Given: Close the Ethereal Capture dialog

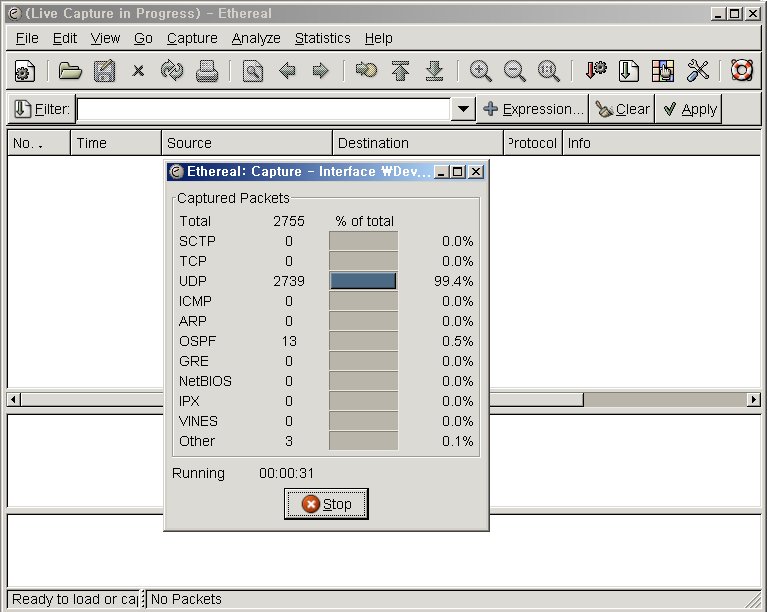Looking at the screenshot, I should click(476, 172).
